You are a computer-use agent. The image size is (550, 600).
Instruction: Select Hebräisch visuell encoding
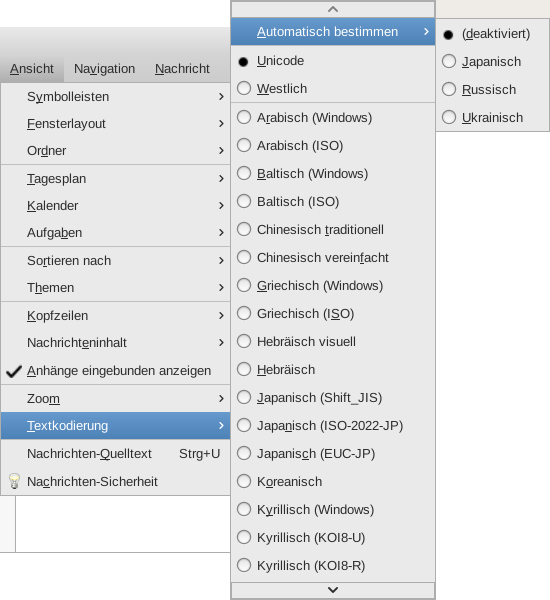tap(333, 341)
